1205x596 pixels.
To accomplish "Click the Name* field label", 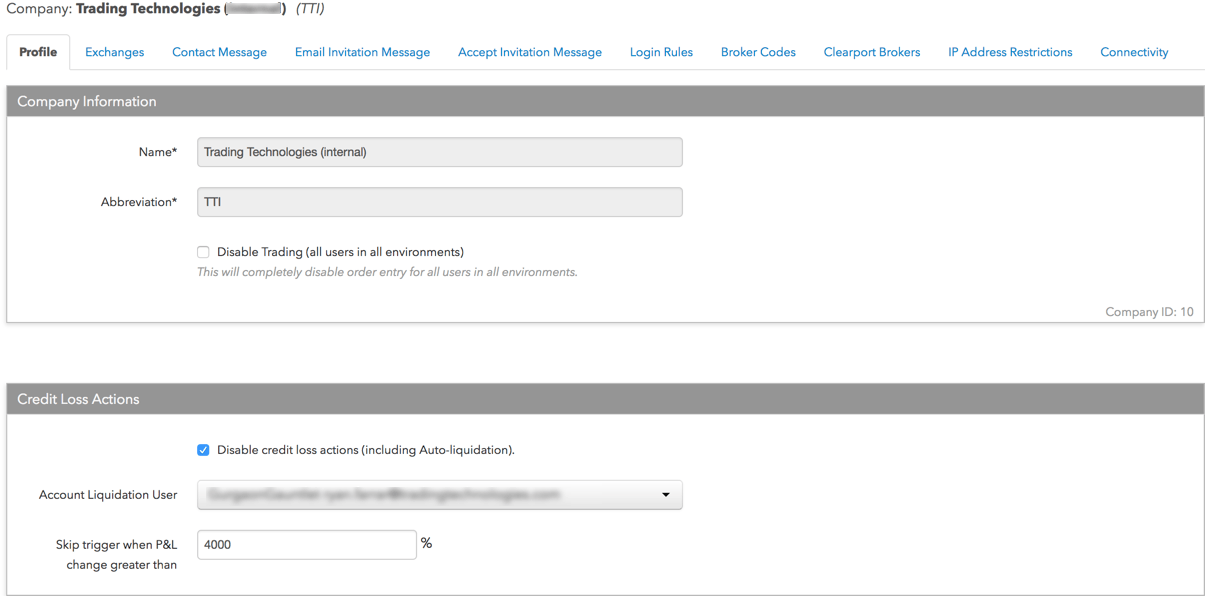I will pyautogui.click(x=158, y=152).
